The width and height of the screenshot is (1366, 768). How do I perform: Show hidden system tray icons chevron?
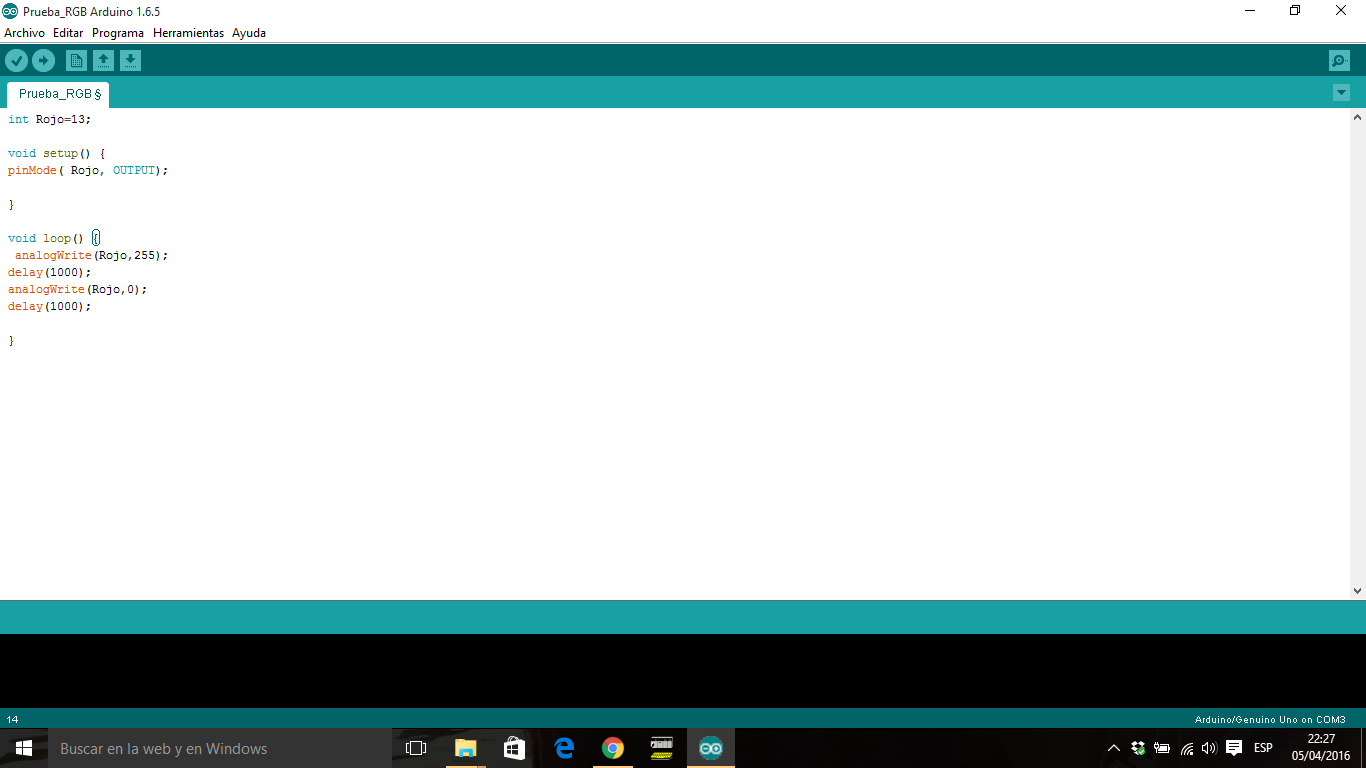(x=1114, y=748)
